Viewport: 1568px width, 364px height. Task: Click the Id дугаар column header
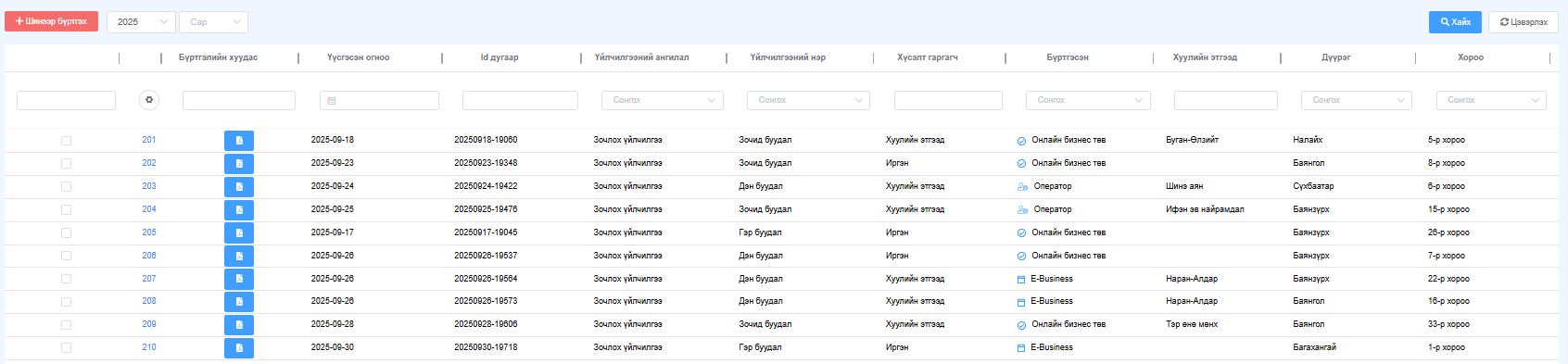(499, 57)
